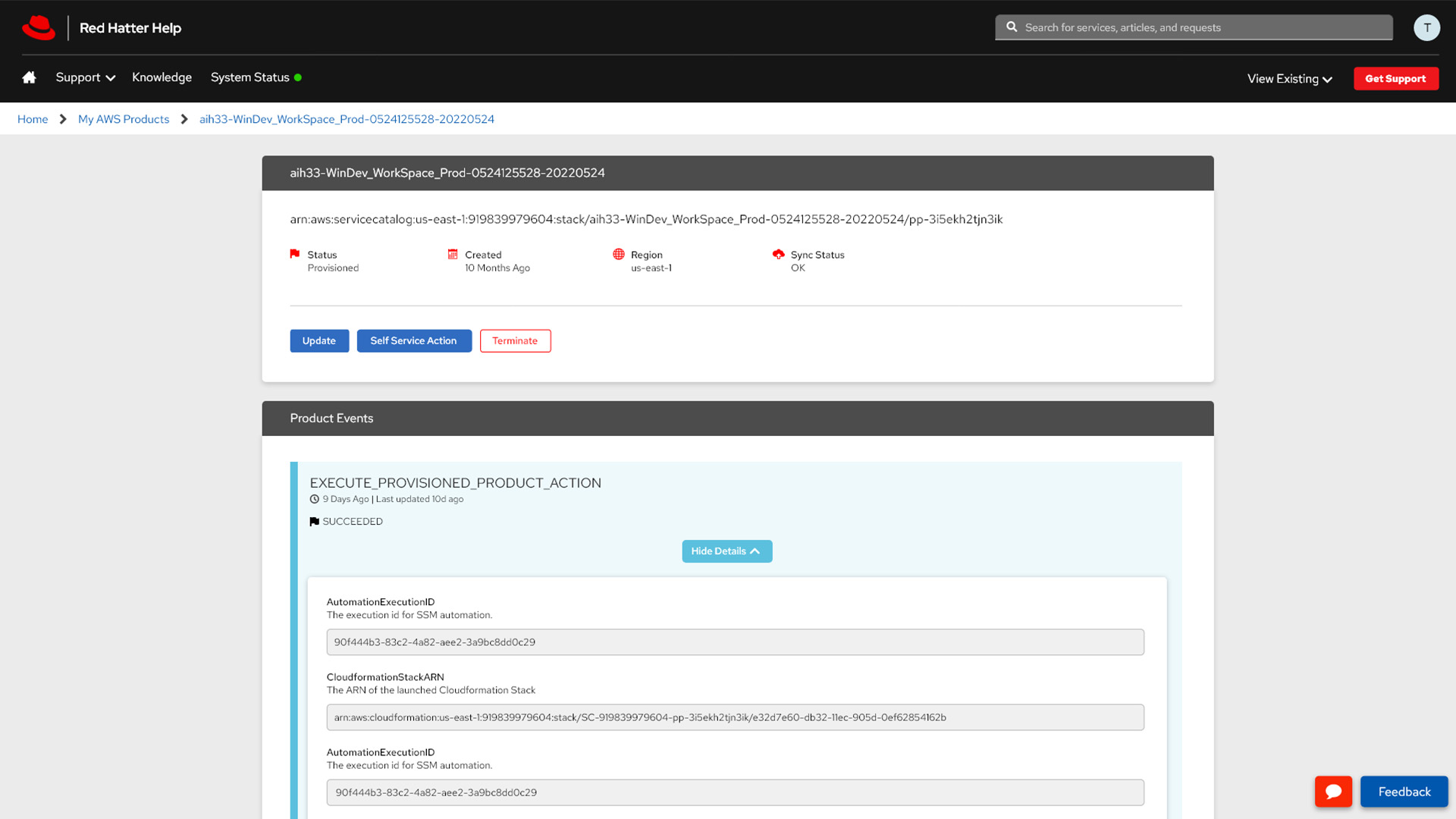This screenshot has width=1456, height=819.
Task: Open the red chat bubble button
Action: click(1333, 792)
